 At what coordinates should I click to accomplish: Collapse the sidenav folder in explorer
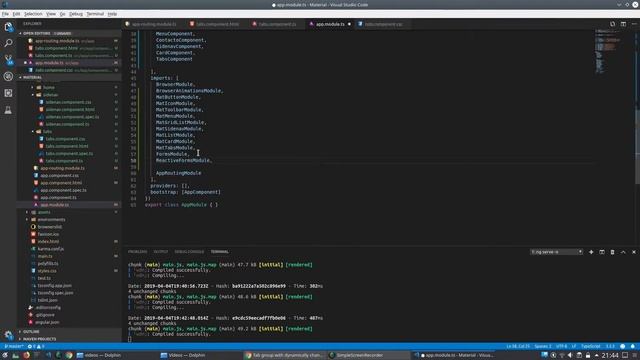pyautogui.click(x=51, y=95)
